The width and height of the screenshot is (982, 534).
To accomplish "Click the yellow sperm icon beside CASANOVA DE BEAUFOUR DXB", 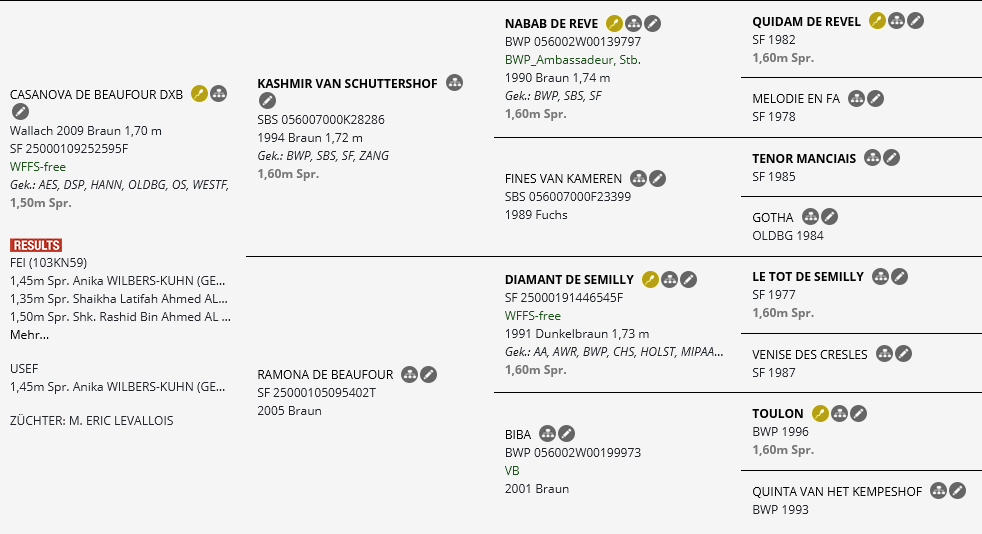I will (199, 94).
